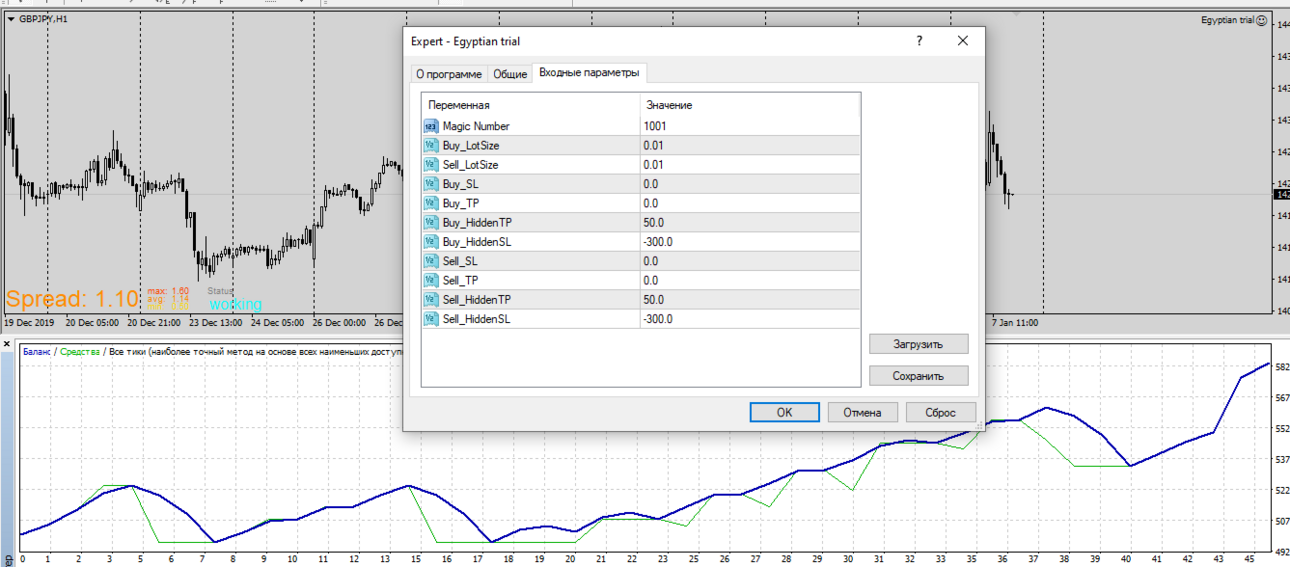The width and height of the screenshot is (1290, 567).
Task: Click the Buy_HiddenSL variable icon
Action: tap(431, 242)
